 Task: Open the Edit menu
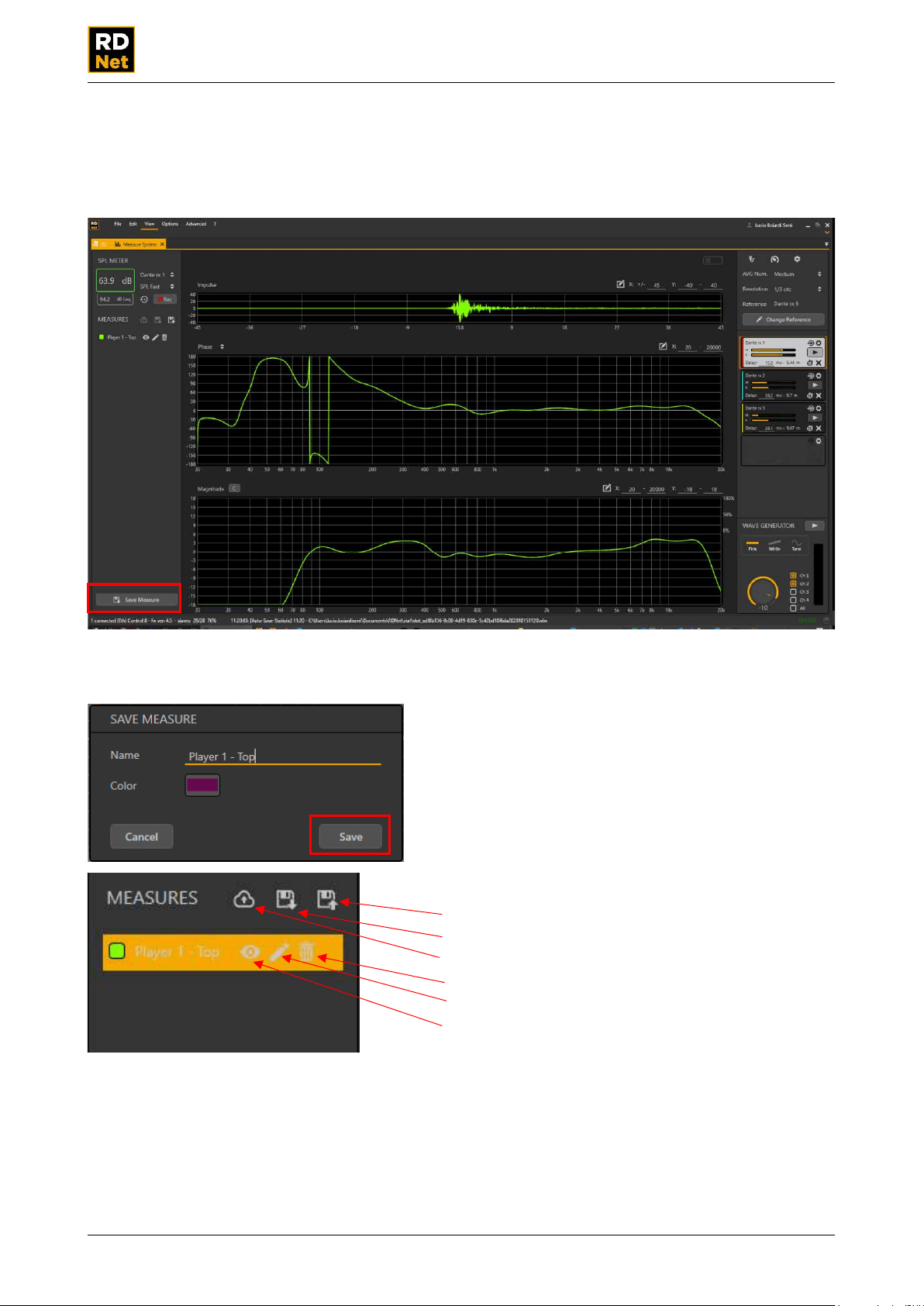[x=133, y=224]
